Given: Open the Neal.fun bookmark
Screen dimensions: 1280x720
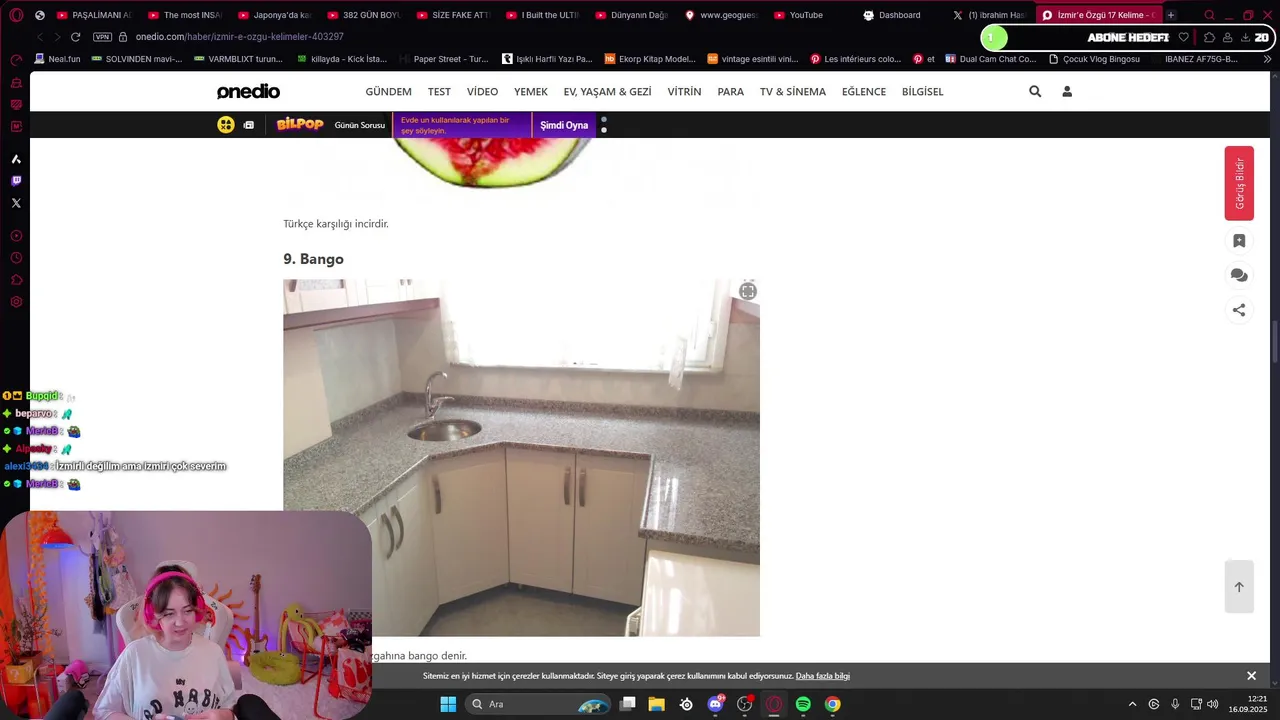Looking at the screenshot, I should 57,59.
